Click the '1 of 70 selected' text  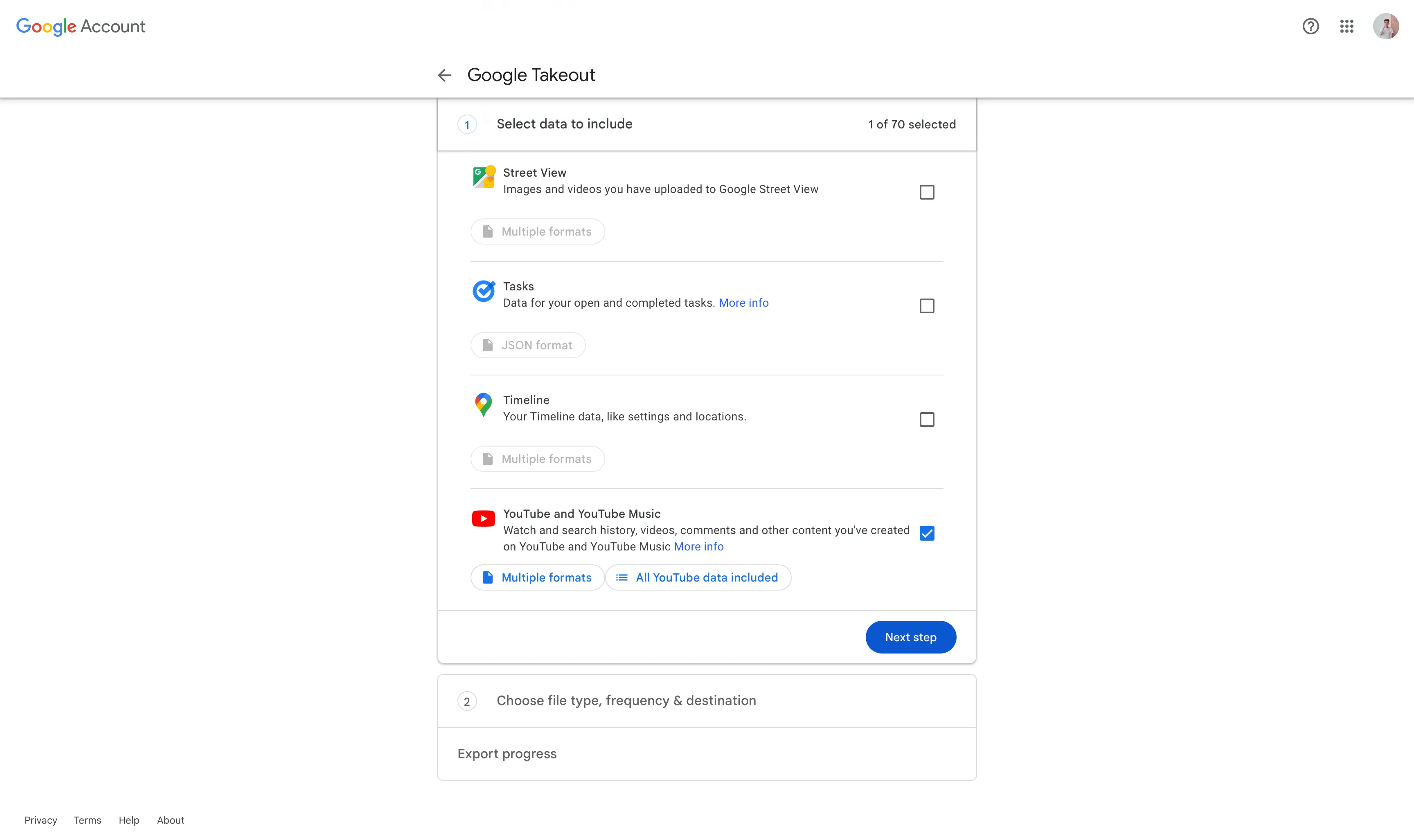[912, 125]
